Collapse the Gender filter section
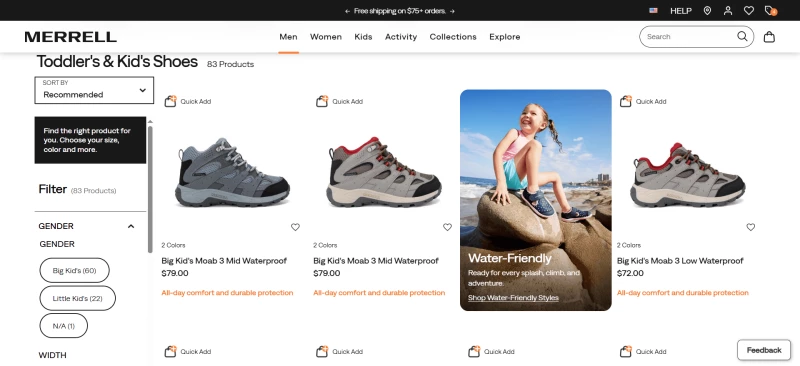 point(131,226)
